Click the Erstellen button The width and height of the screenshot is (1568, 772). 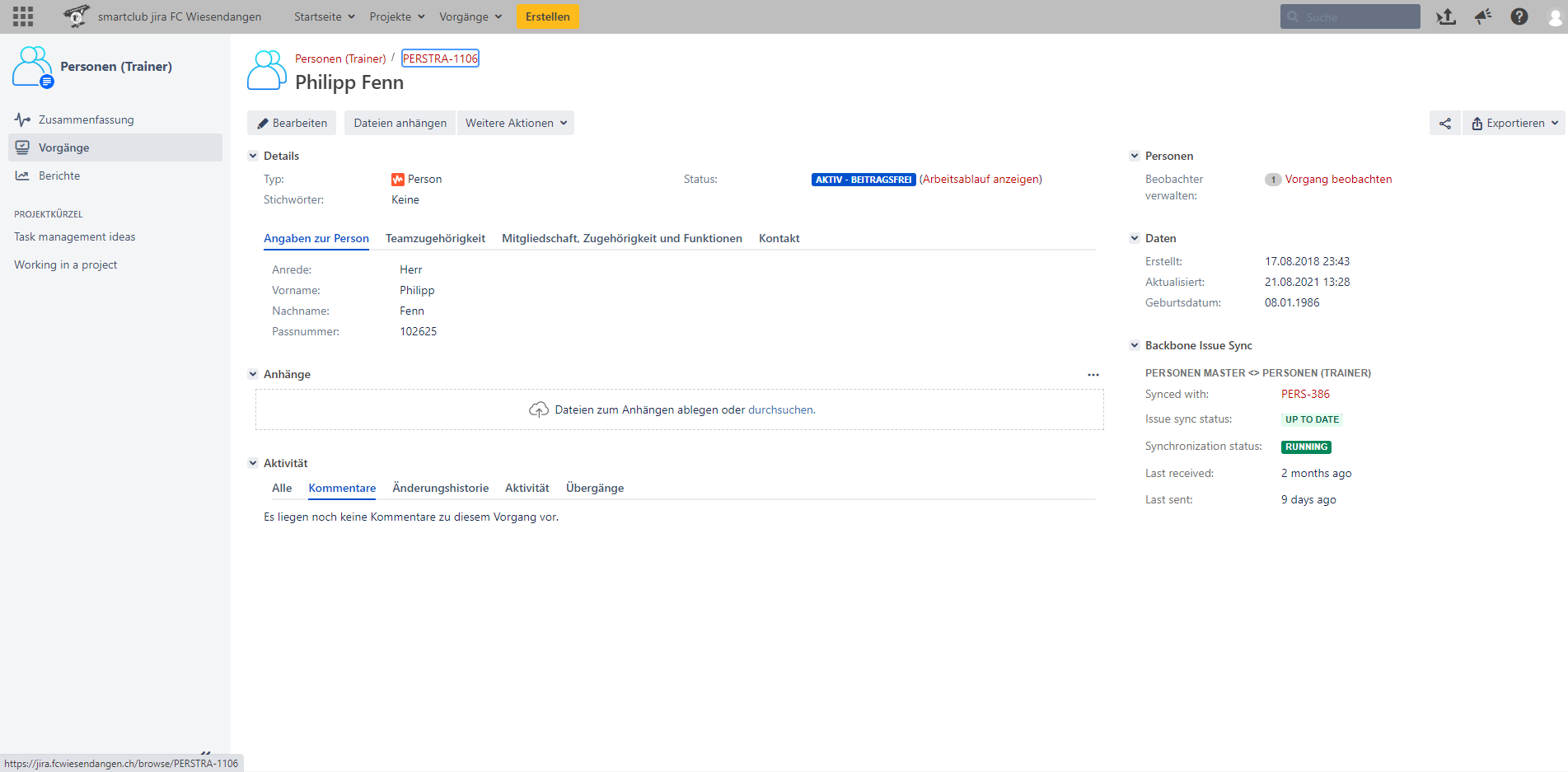[547, 16]
